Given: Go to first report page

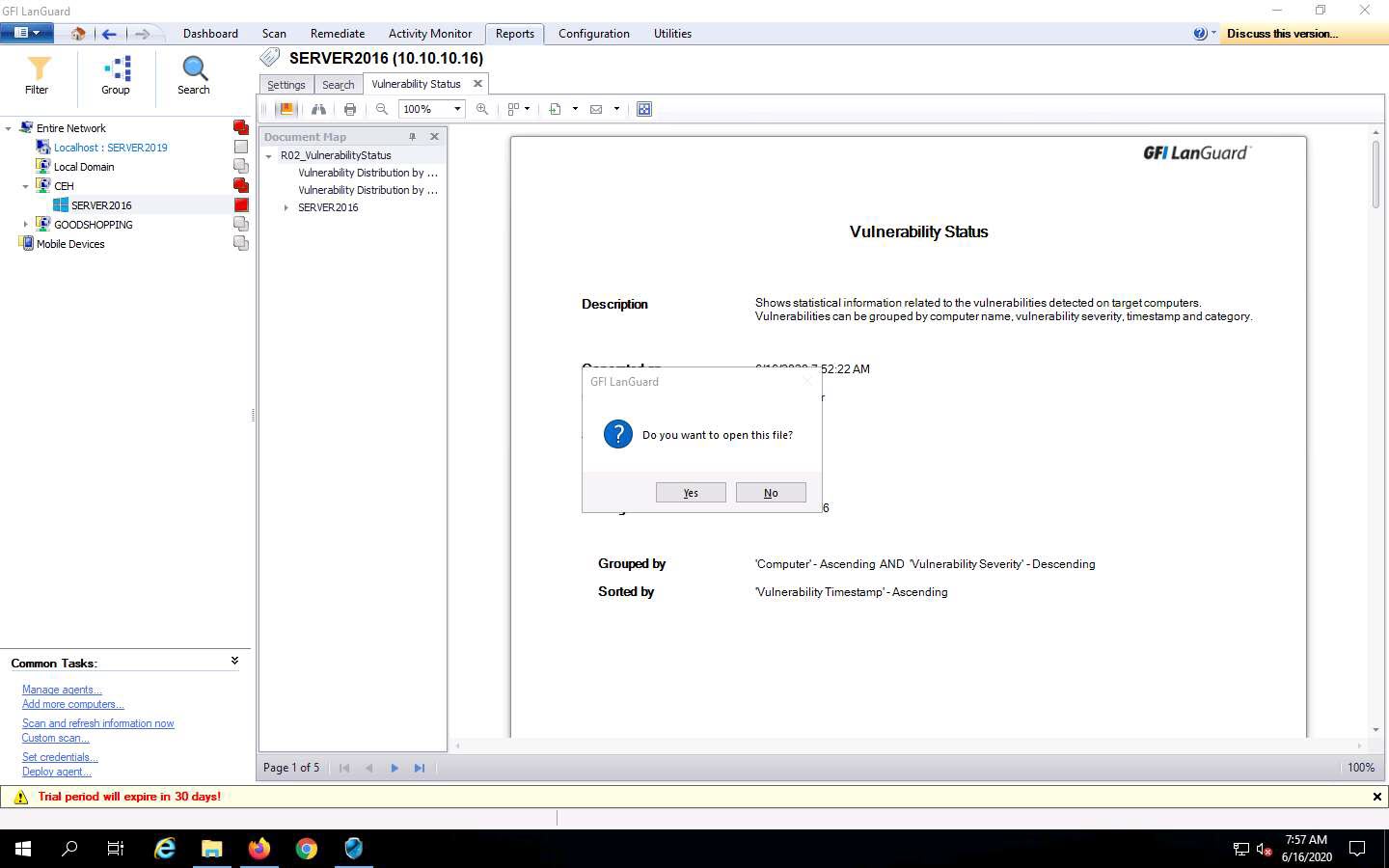Looking at the screenshot, I should click(x=344, y=768).
